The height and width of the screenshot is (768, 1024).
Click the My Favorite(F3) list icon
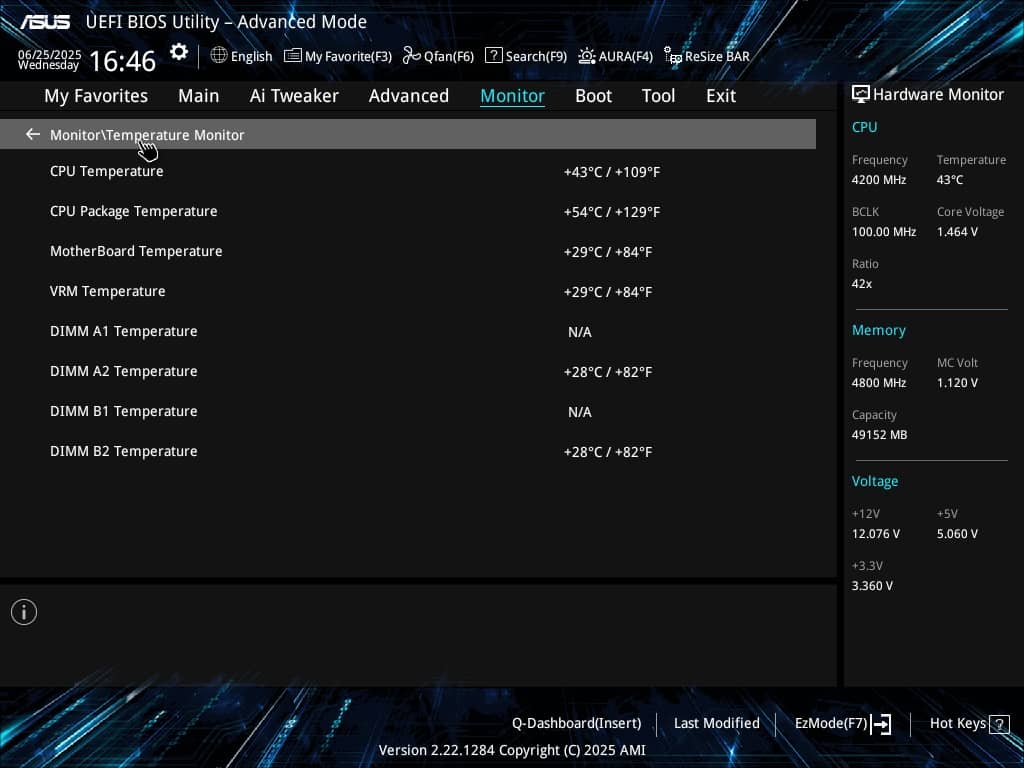293,56
